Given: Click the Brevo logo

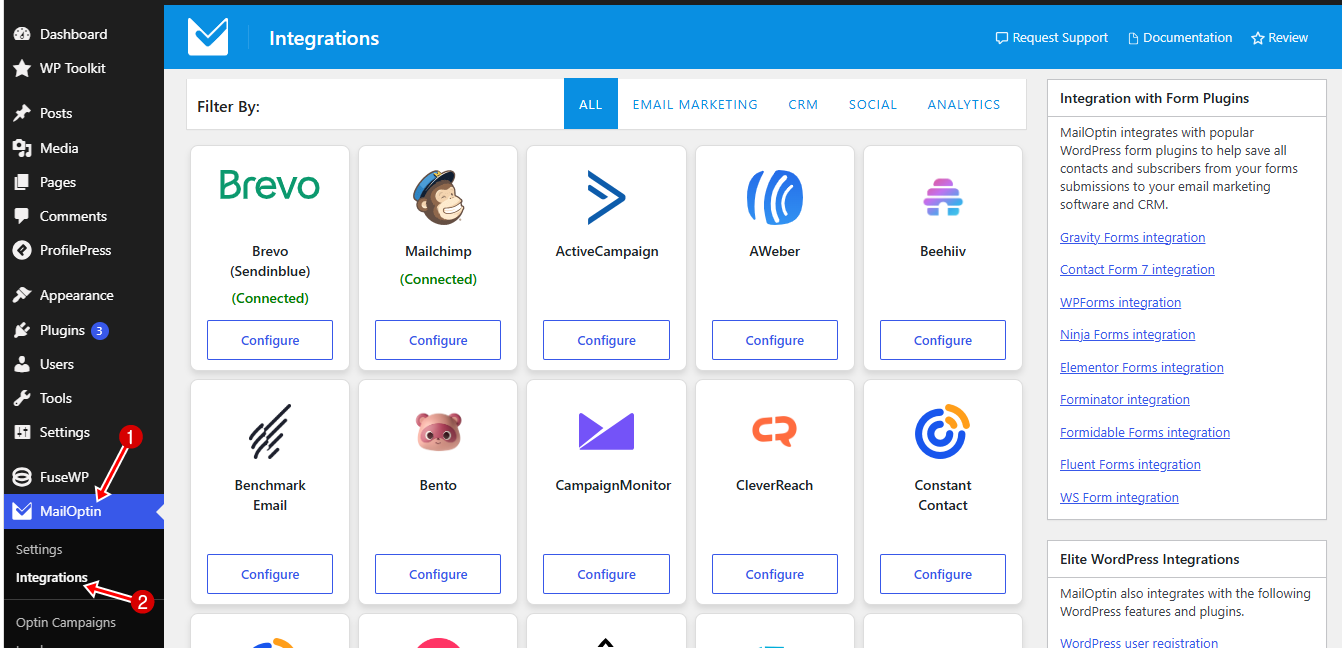Looking at the screenshot, I should [x=270, y=185].
